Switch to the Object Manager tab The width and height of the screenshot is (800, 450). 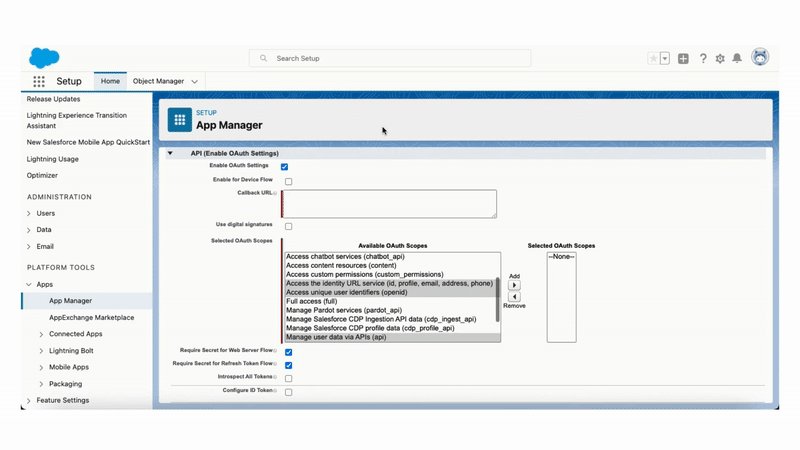point(158,81)
